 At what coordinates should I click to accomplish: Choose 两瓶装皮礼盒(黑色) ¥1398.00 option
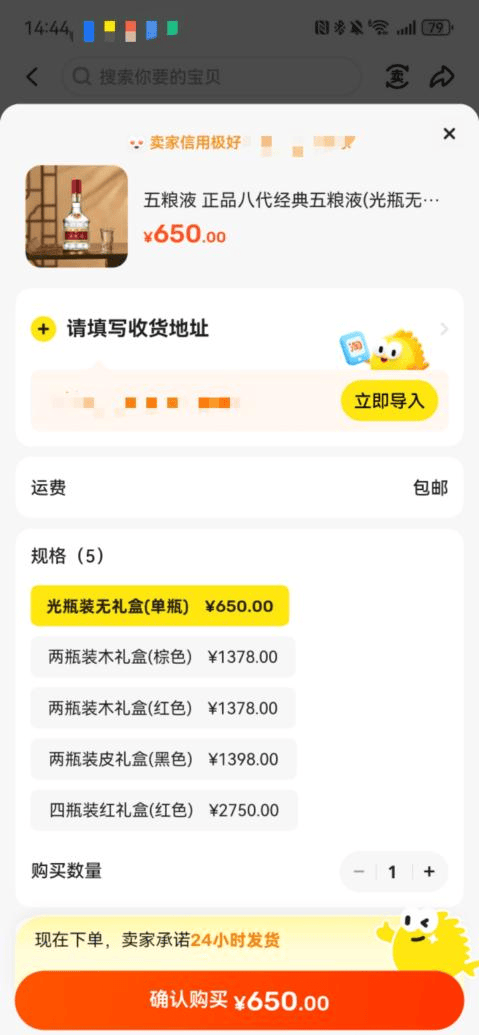pos(164,759)
